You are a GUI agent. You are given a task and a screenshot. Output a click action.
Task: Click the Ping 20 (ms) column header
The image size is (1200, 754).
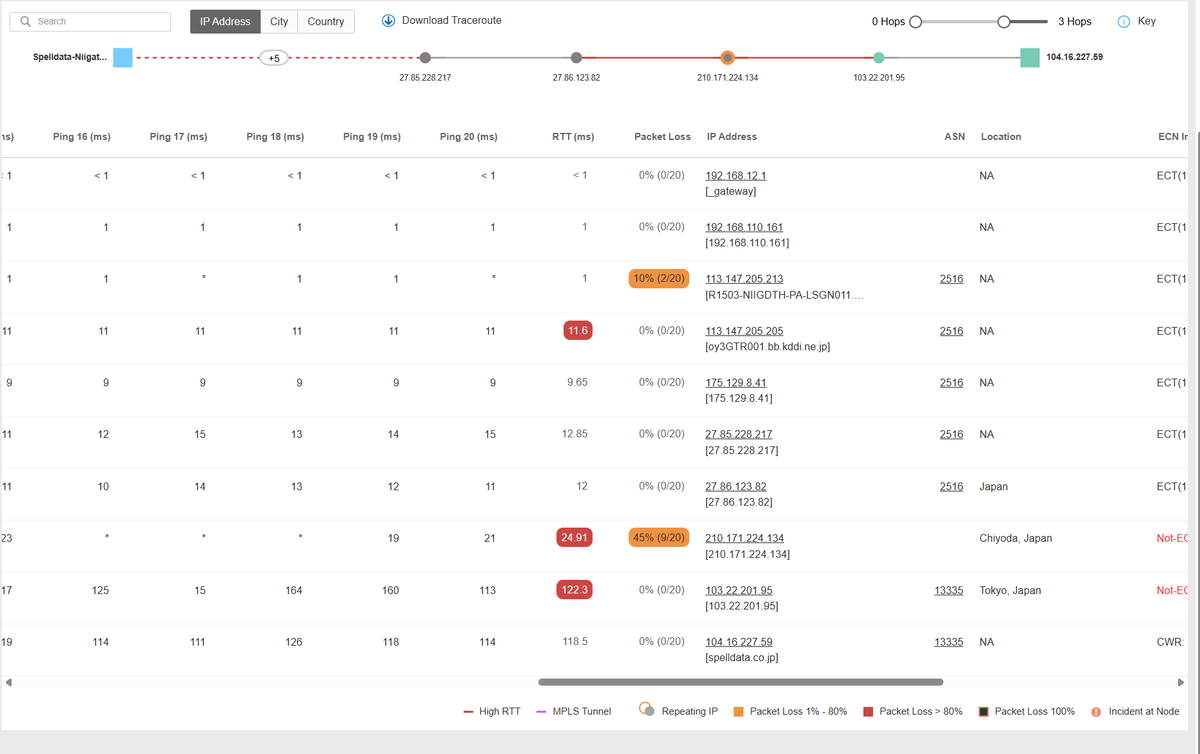pyautogui.click(x=468, y=137)
